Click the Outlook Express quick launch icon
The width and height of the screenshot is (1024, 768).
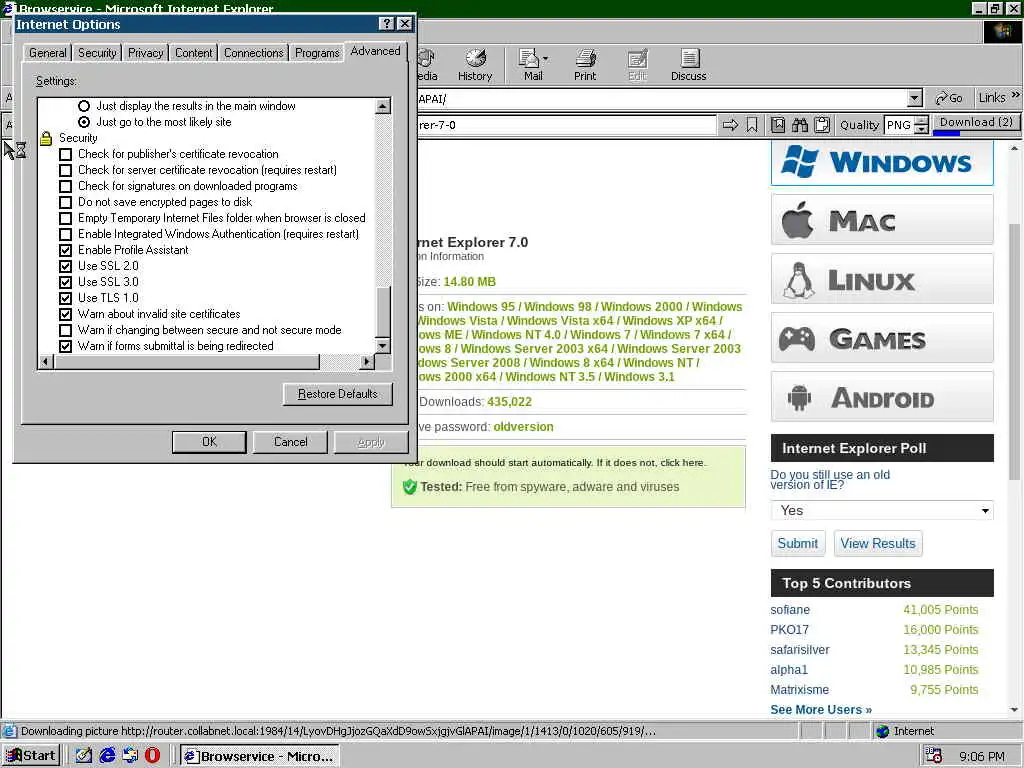(130, 756)
